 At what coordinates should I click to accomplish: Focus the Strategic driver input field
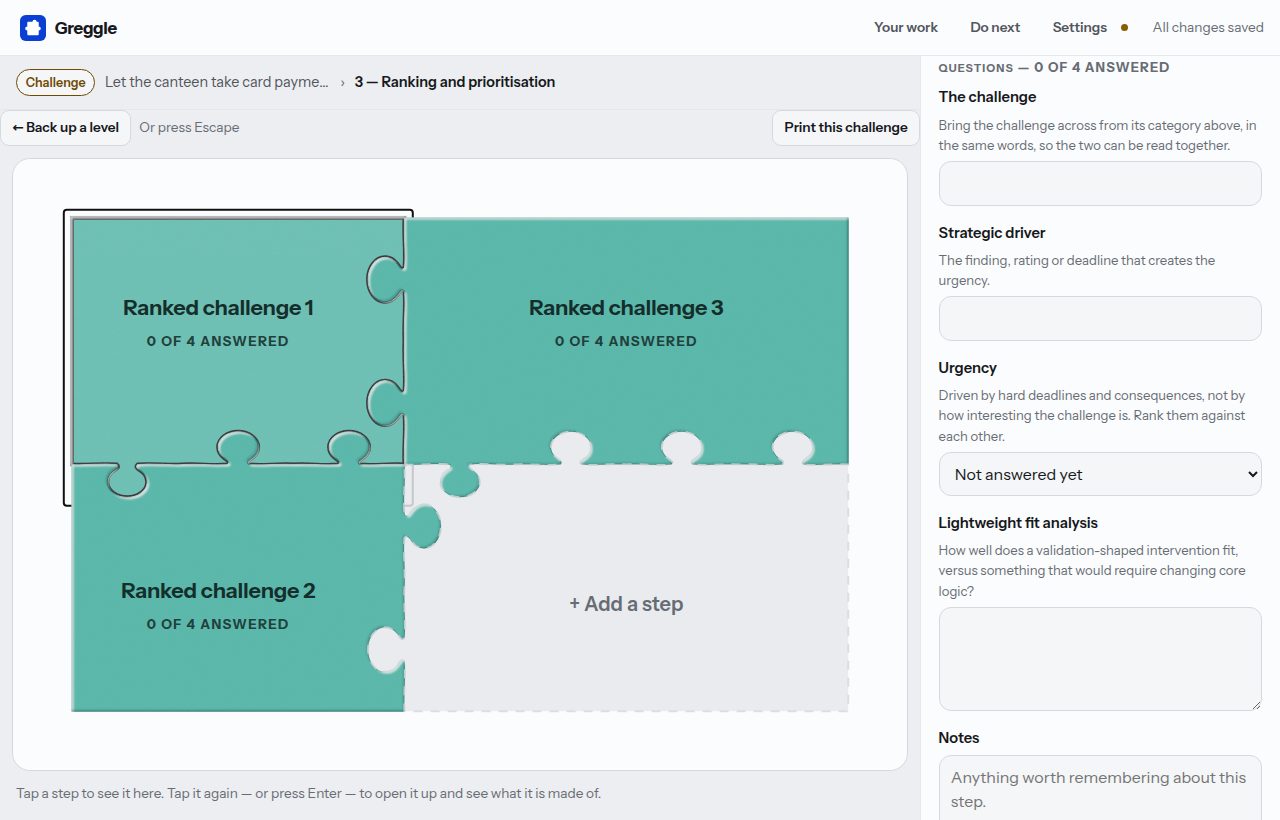[1100, 319]
